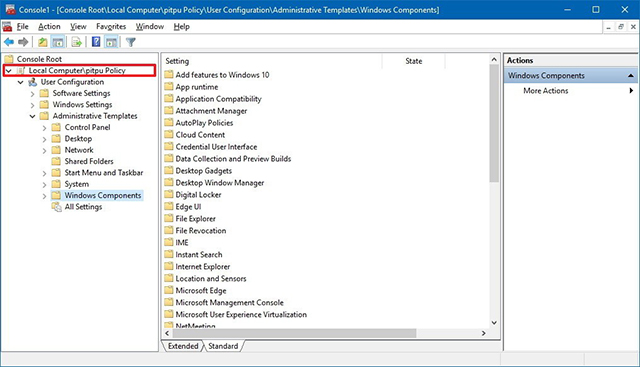
Task: Click folder icon beside Cloud Content
Action: click(x=169, y=135)
